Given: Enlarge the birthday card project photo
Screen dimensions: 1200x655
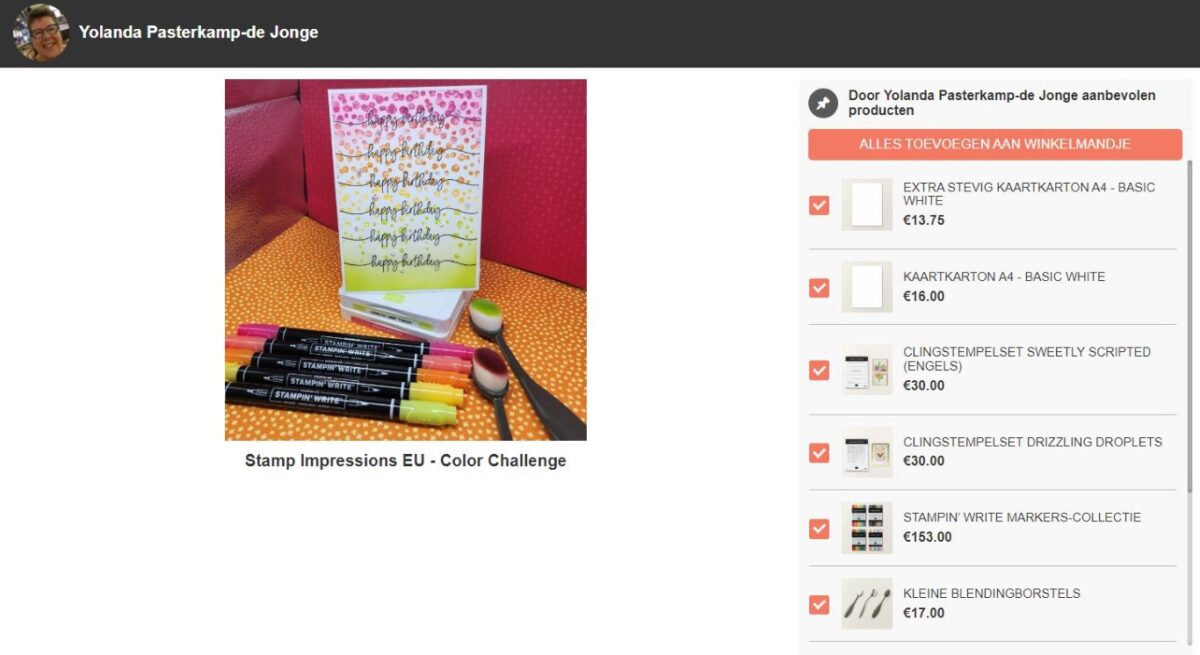Looking at the screenshot, I should [405, 260].
